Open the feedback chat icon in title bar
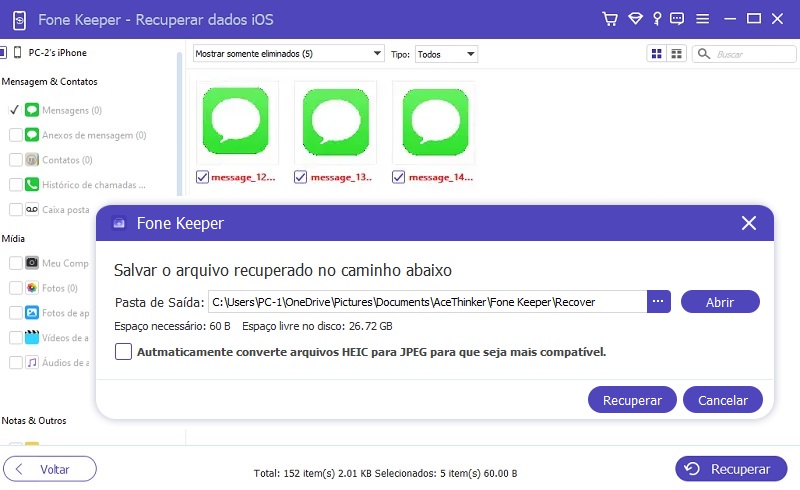Viewport: 800px width, 490px height. pos(677,19)
